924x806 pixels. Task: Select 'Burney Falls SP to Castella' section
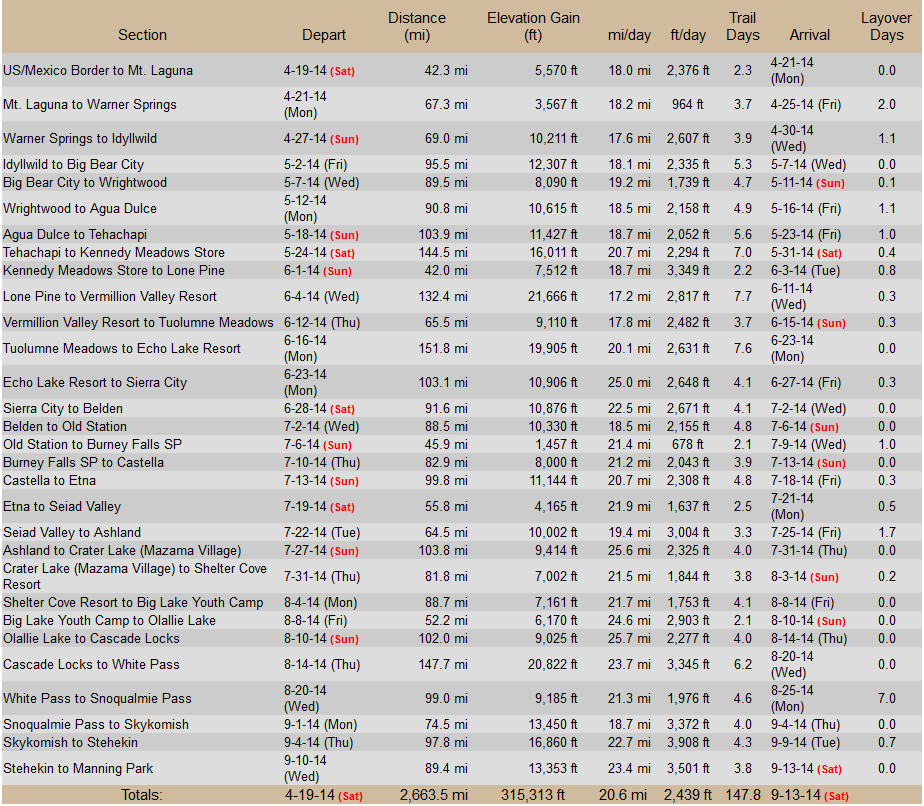click(x=83, y=463)
